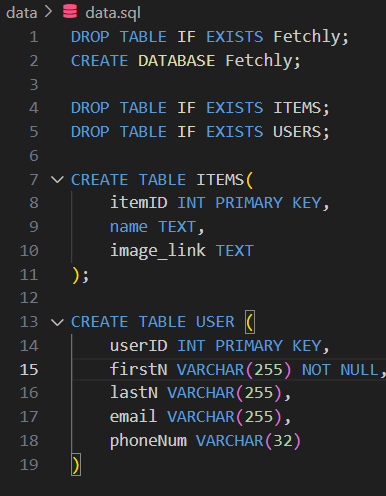Click 'userID' column name
This screenshot has height=496, width=386.
click(139, 346)
